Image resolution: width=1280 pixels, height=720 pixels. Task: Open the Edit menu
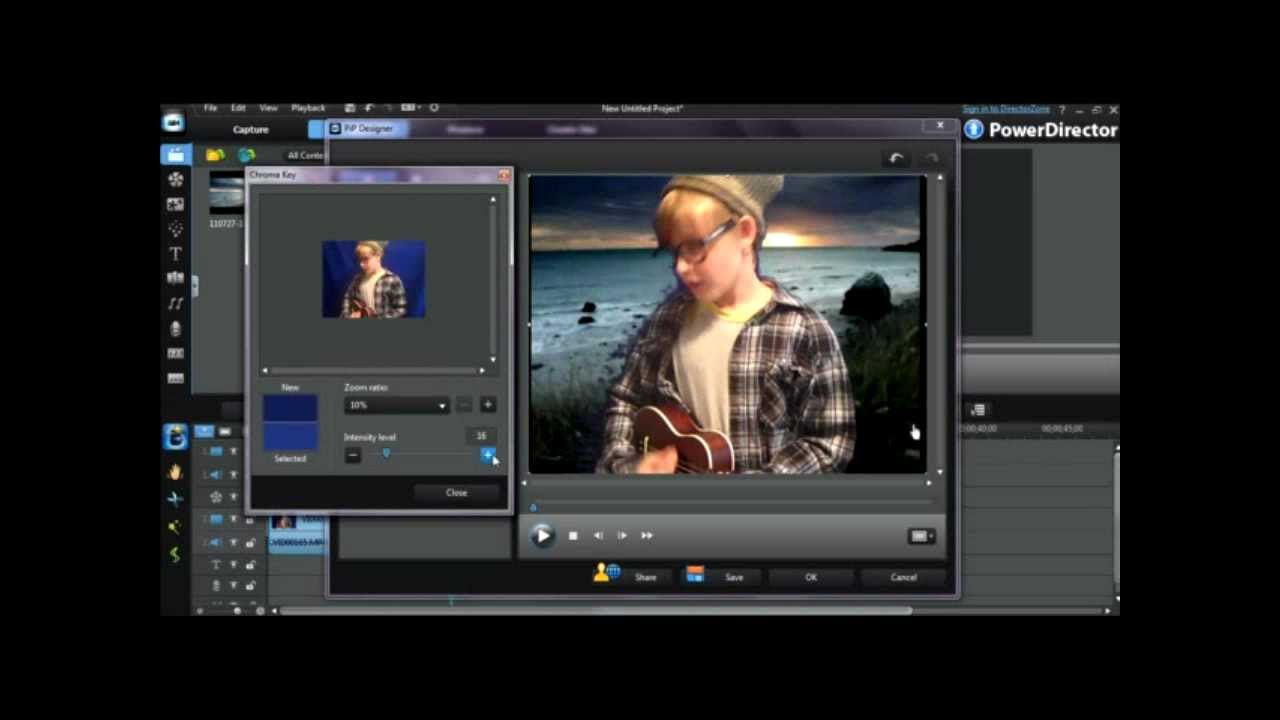[238, 108]
